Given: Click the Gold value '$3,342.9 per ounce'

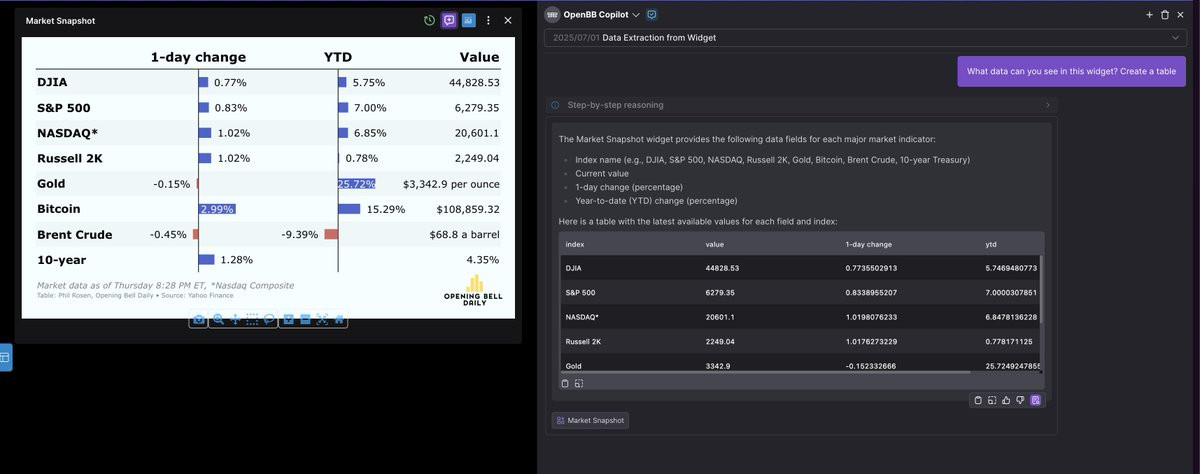Looking at the screenshot, I should (x=451, y=184).
